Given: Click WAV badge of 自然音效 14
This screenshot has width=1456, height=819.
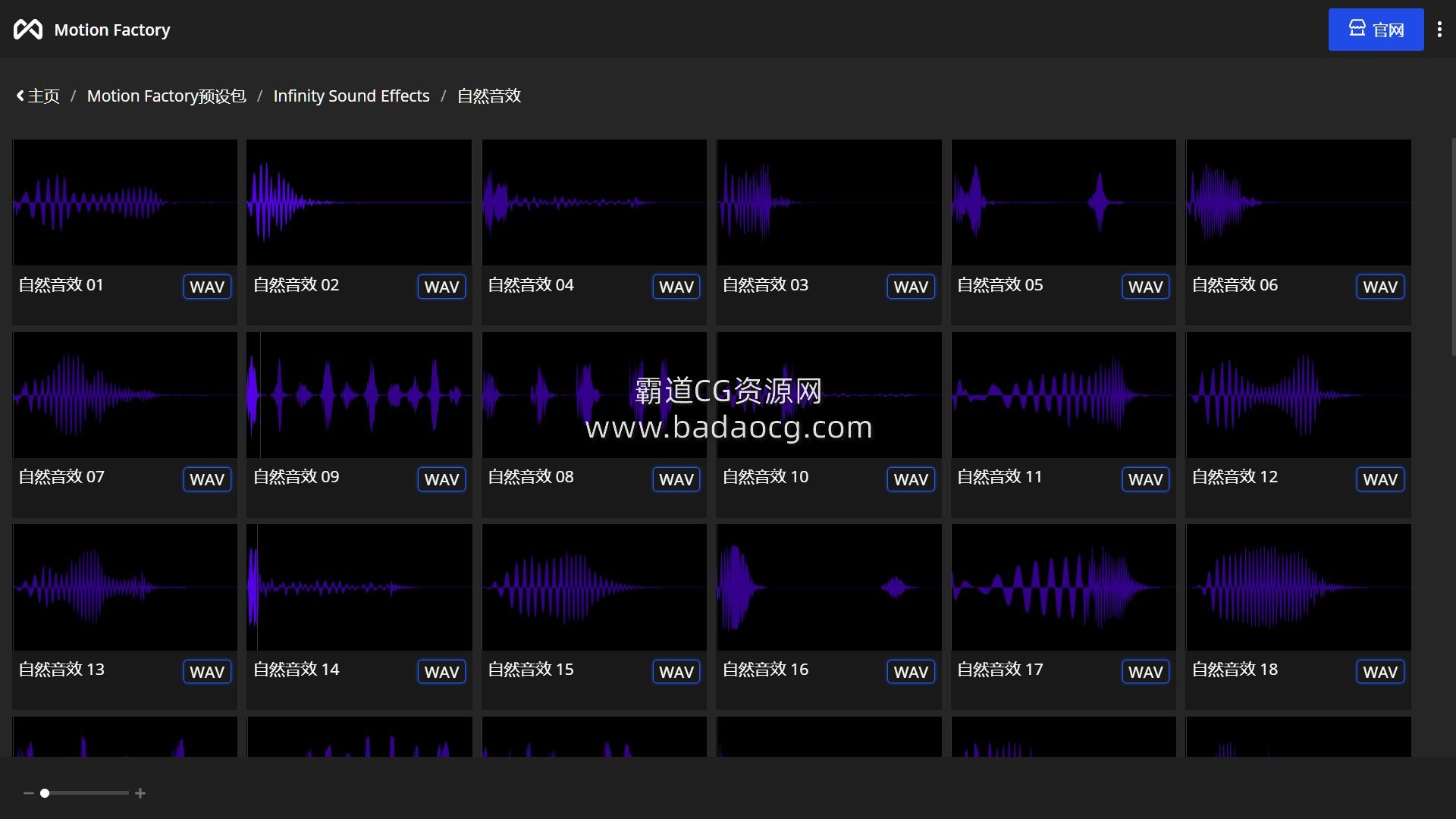Looking at the screenshot, I should [441, 672].
